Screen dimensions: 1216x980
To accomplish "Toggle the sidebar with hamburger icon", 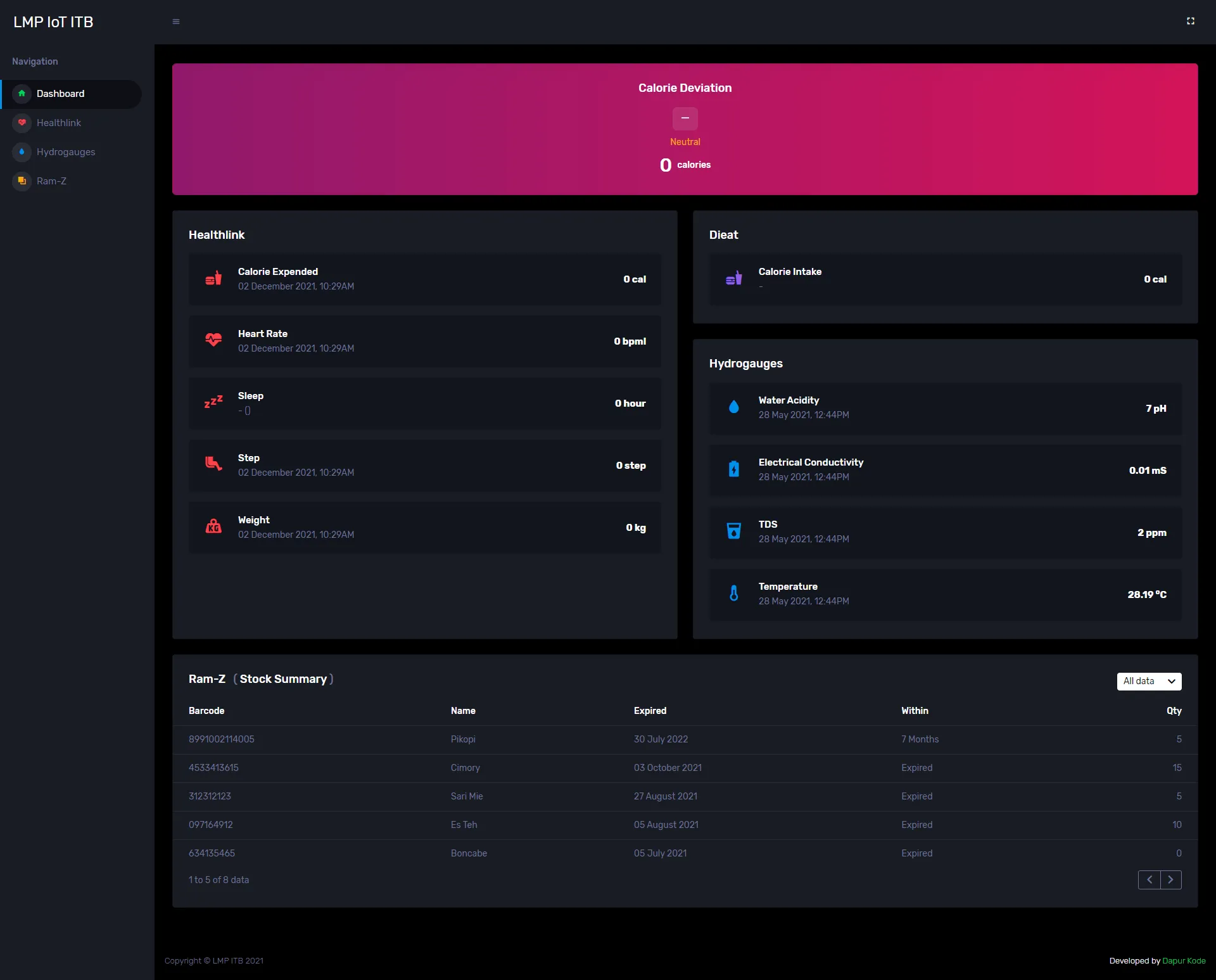I will (176, 22).
